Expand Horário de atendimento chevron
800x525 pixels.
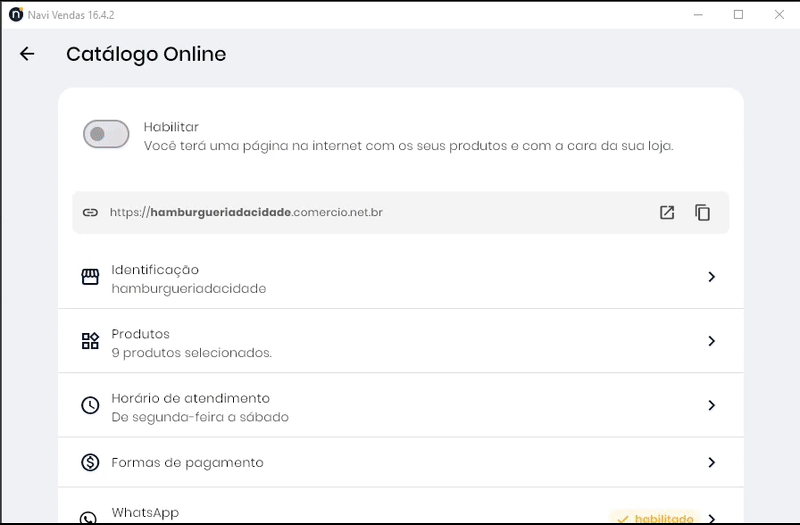coord(711,405)
